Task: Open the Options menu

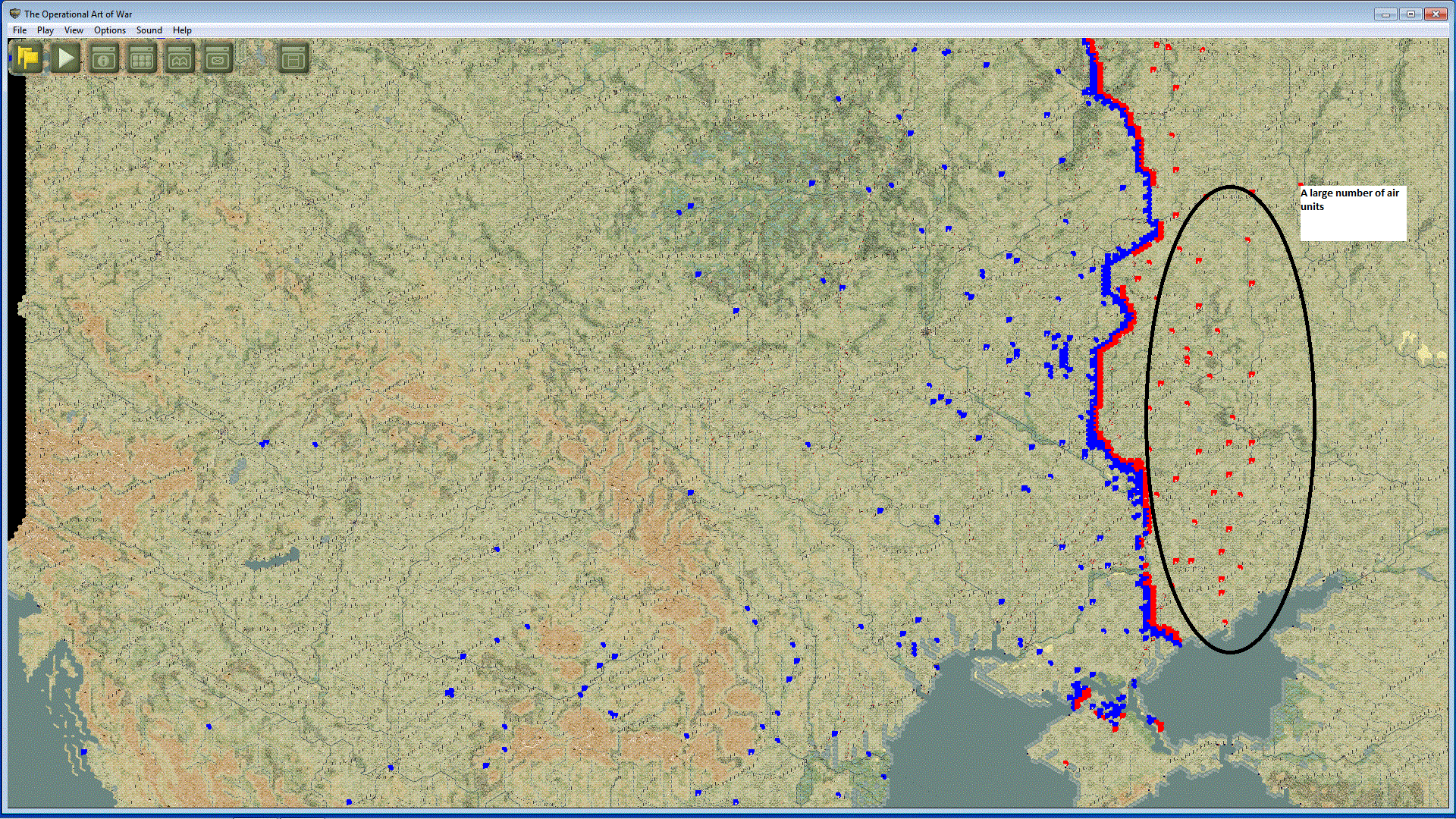Action: [110, 30]
